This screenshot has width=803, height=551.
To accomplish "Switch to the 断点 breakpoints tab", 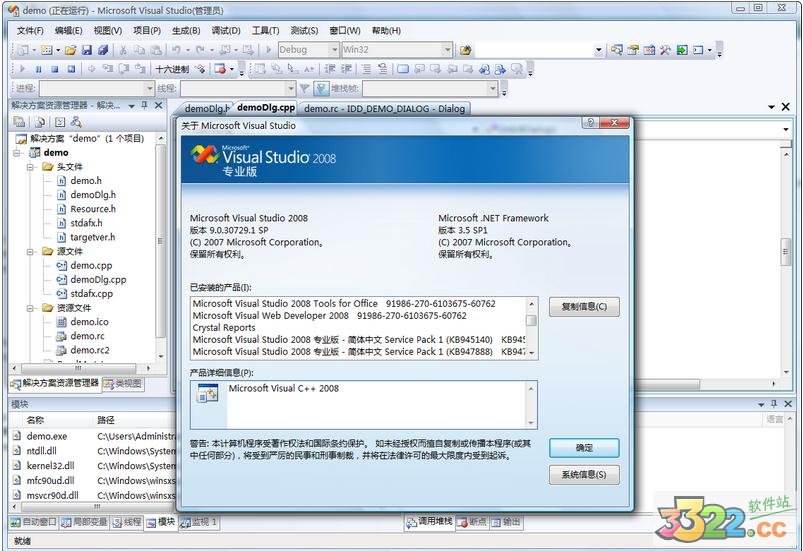I will click(472, 522).
